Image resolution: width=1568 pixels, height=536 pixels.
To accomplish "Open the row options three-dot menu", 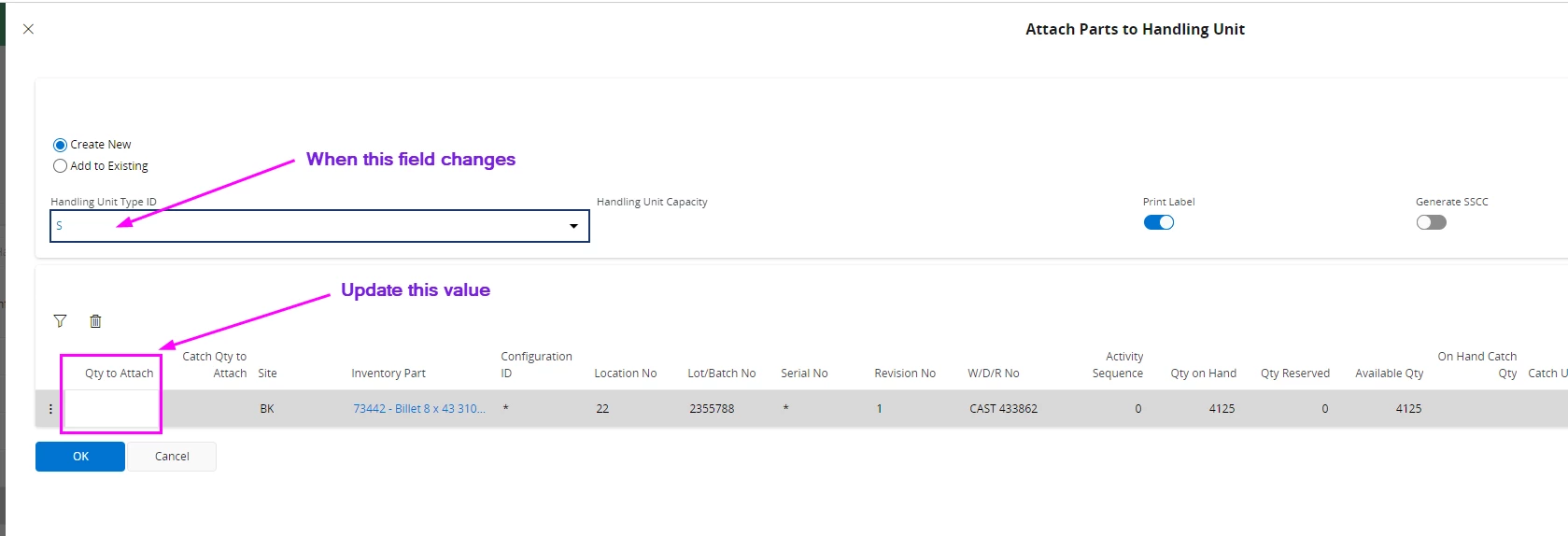I will [x=50, y=409].
